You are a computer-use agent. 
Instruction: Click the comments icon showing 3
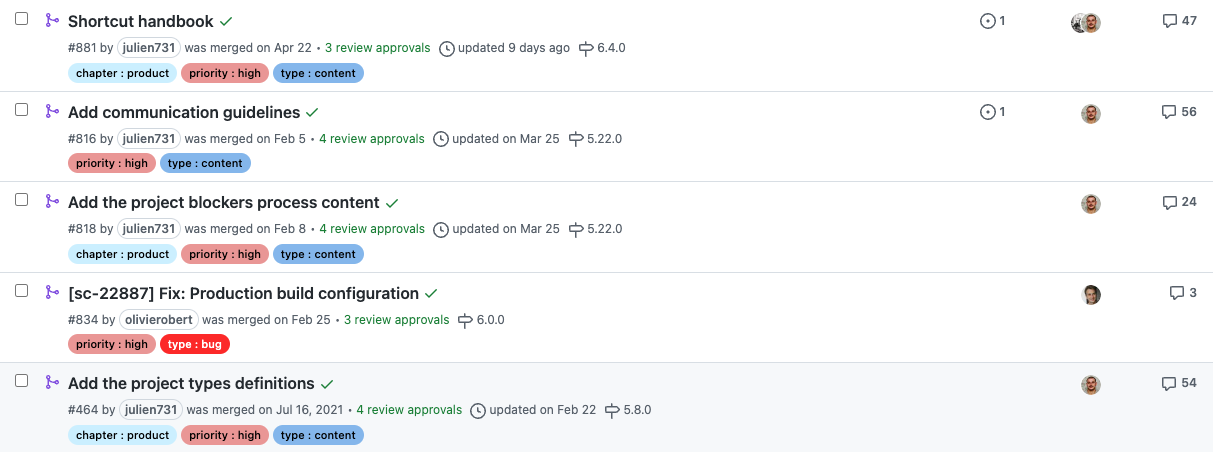point(1177,293)
